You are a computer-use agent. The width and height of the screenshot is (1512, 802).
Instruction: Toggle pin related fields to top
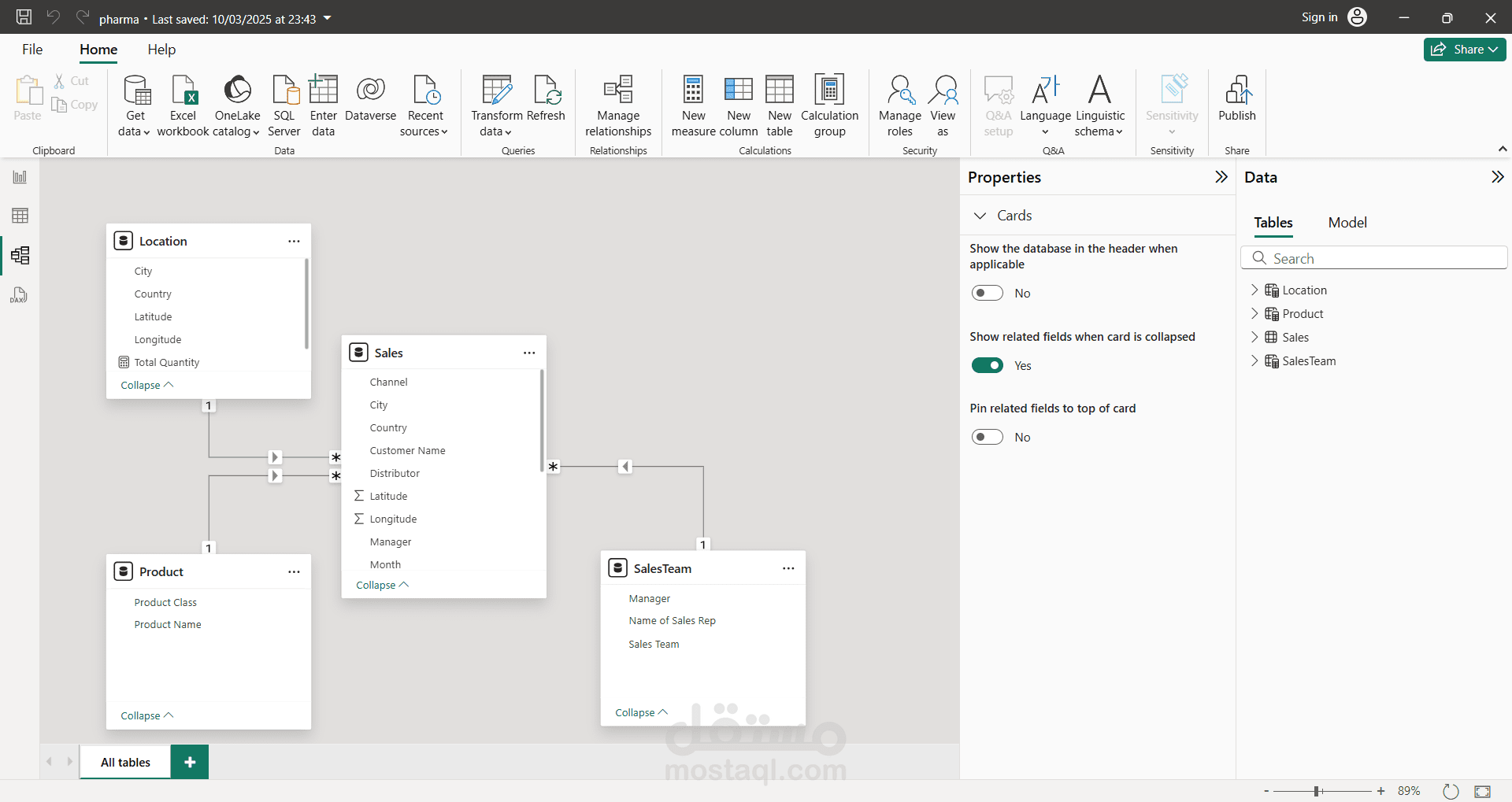(x=987, y=437)
